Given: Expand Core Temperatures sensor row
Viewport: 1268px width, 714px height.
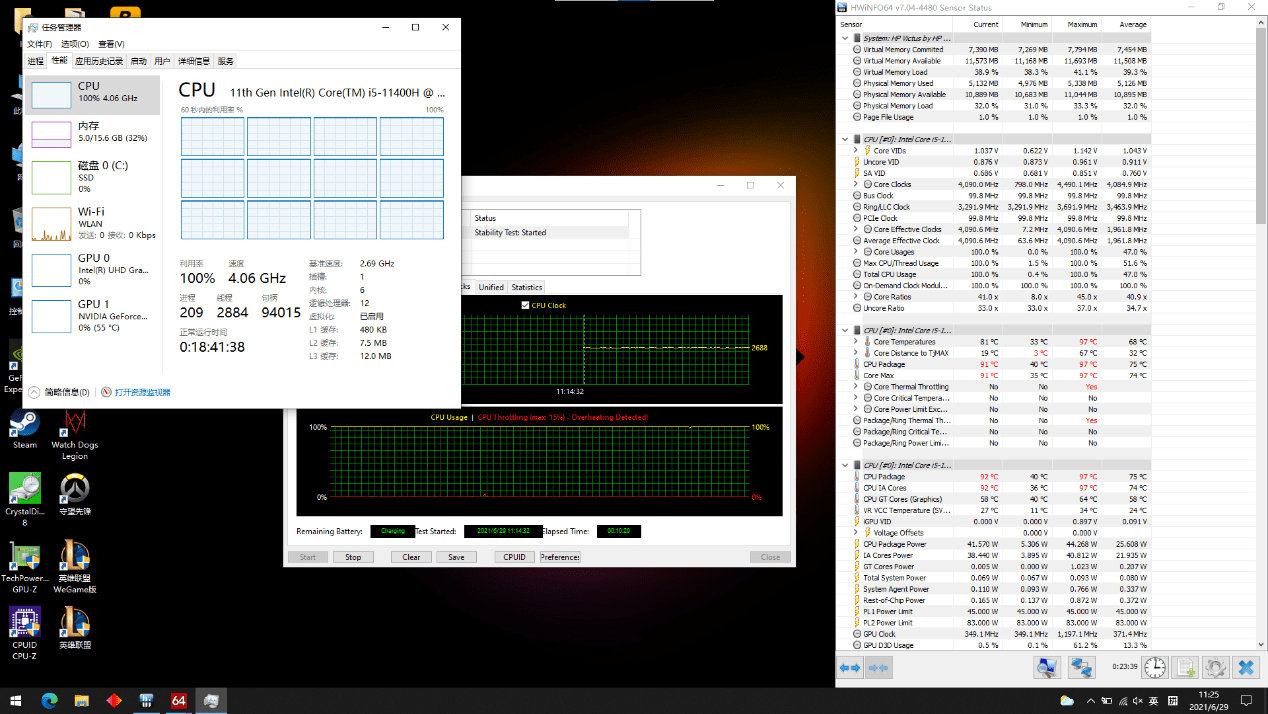Looking at the screenshot, I should pyautogui.click(x=856, y=342).
